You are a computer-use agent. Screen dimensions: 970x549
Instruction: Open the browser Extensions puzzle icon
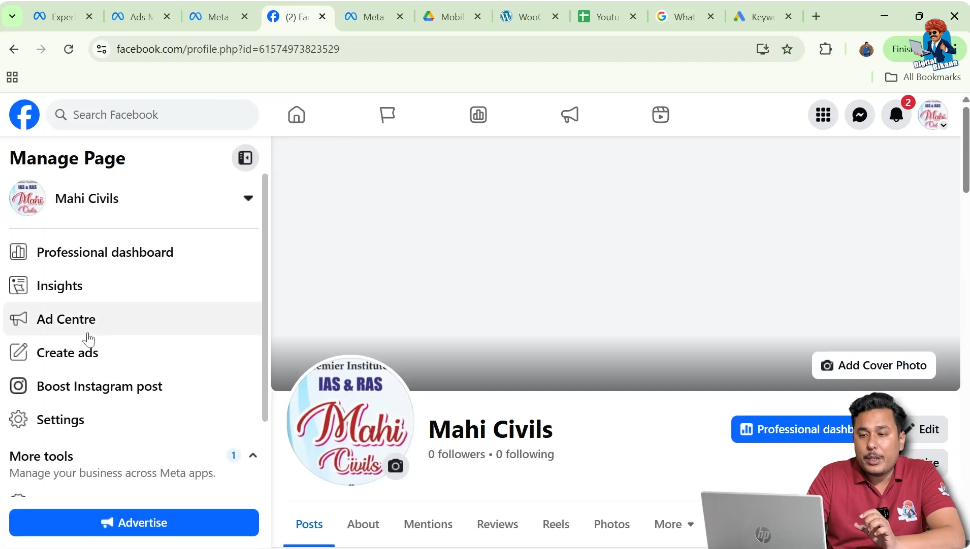(825, 49)
